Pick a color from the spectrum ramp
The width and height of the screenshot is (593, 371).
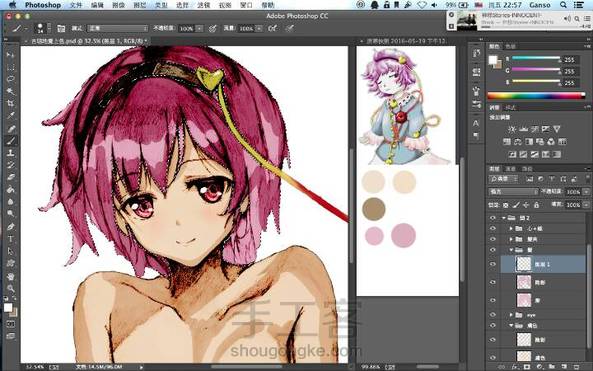[x=536, y=96]
